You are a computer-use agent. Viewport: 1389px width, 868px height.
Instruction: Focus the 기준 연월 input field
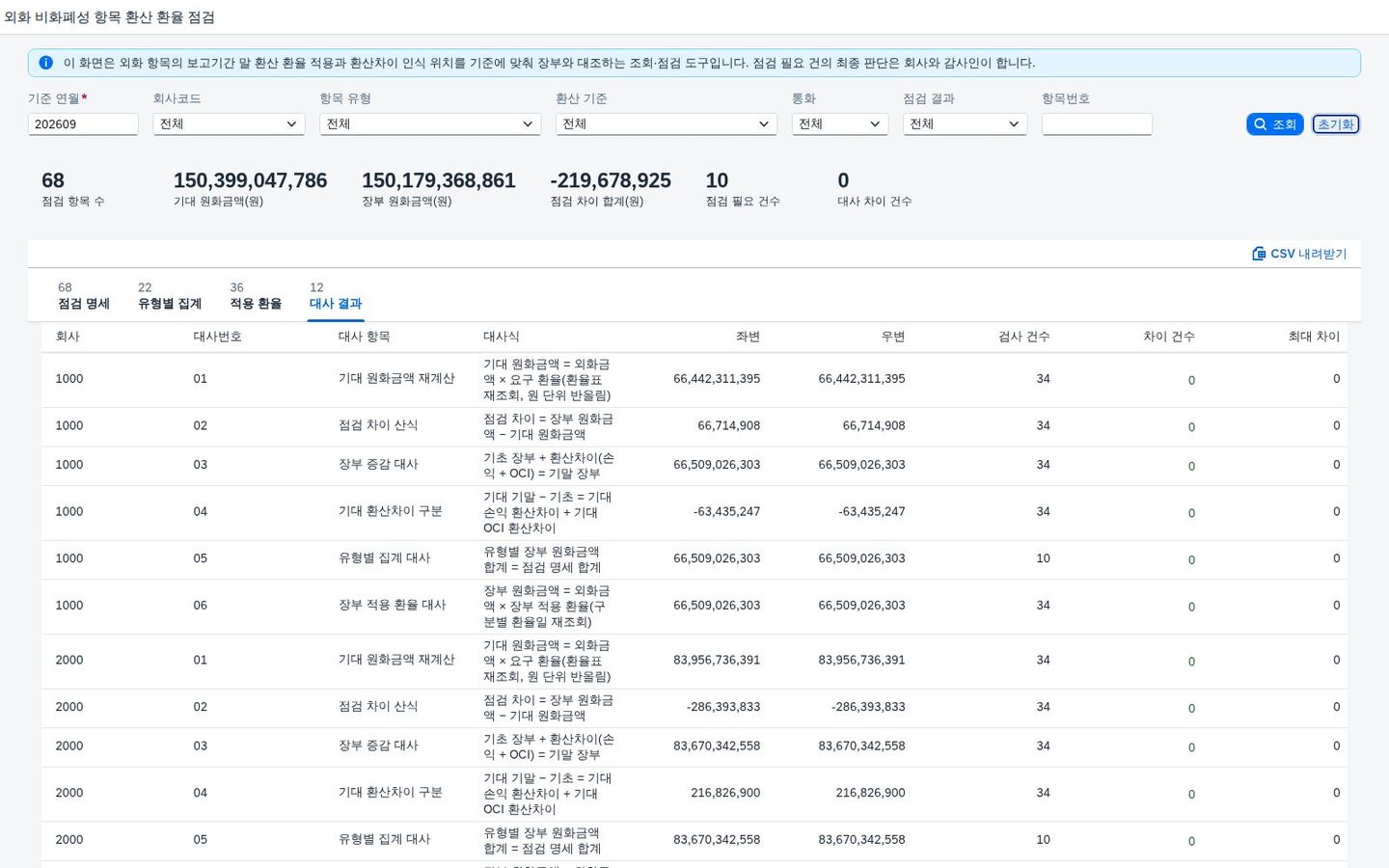pos(83,124)
